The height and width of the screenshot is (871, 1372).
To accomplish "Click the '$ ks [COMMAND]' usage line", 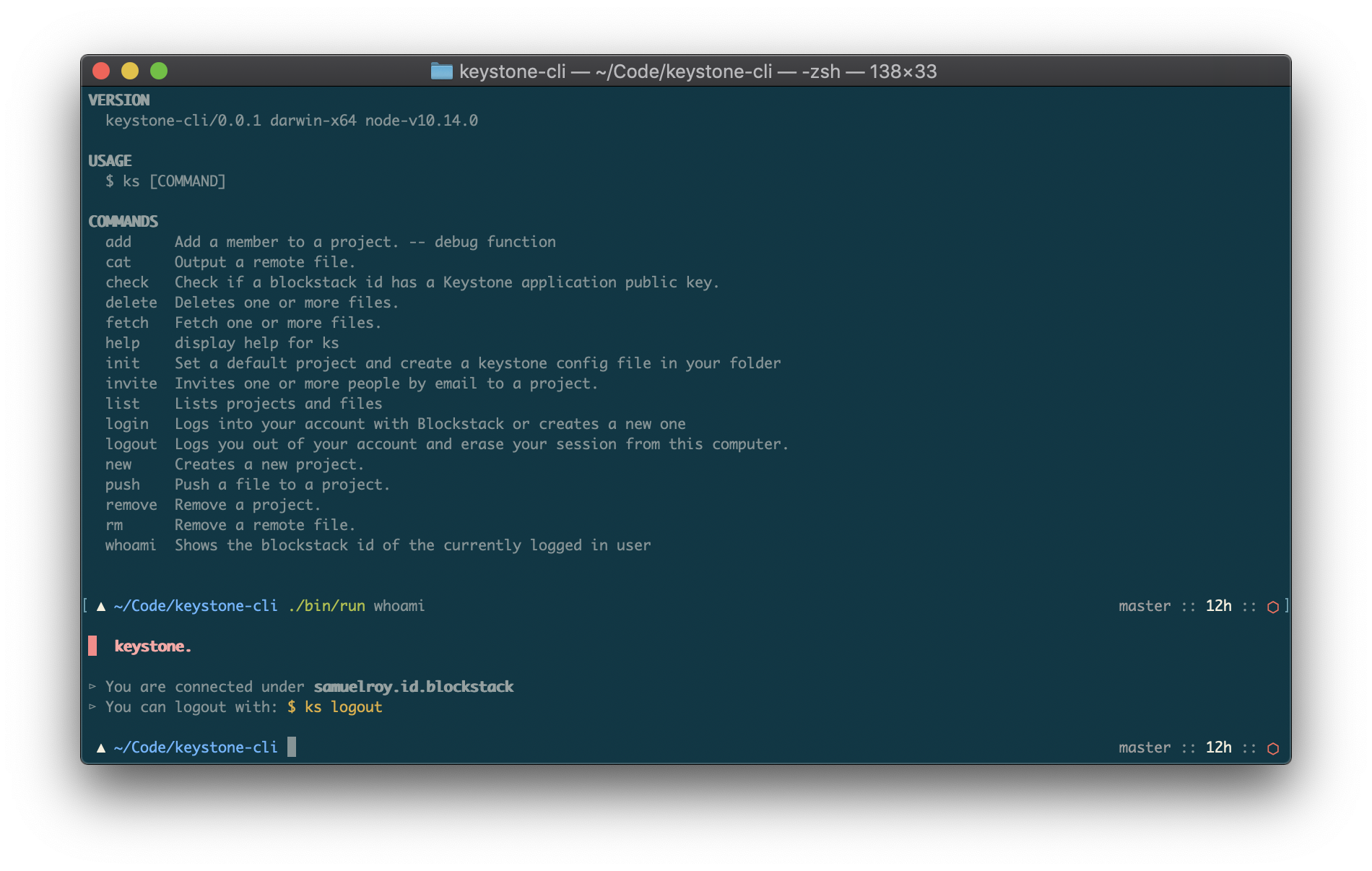I will pos(165,181).
